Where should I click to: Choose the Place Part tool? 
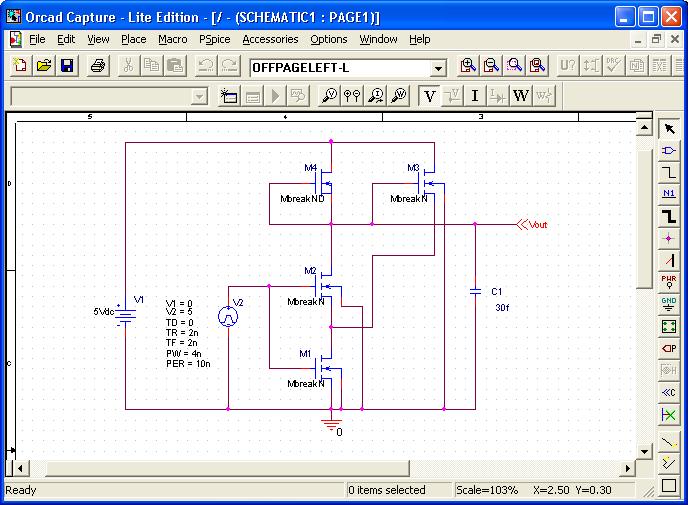coord(669,151)
